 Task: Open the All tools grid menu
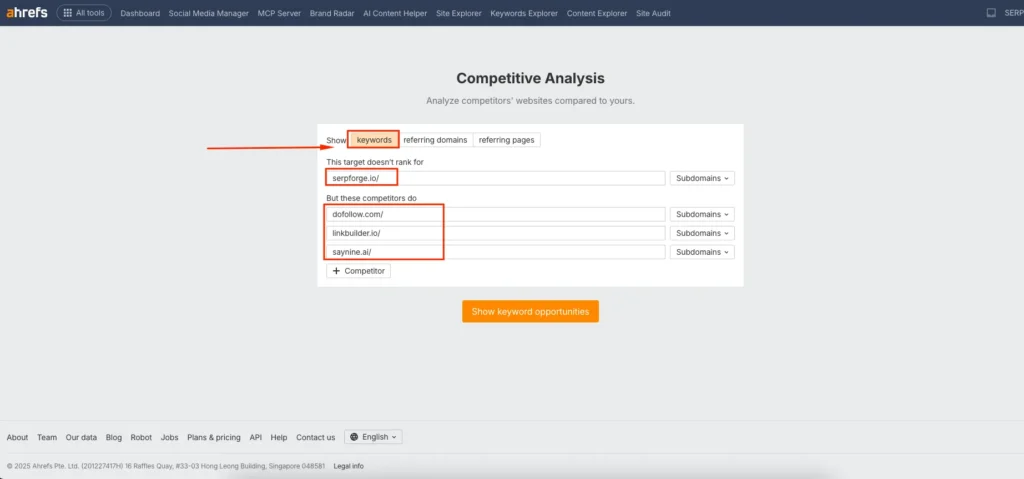coord(84,12)
